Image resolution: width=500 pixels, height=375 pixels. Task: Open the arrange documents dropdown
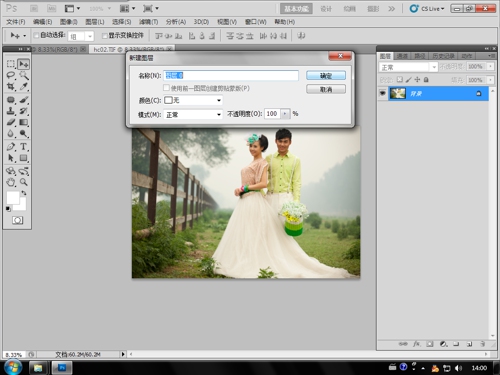(127, 8)
